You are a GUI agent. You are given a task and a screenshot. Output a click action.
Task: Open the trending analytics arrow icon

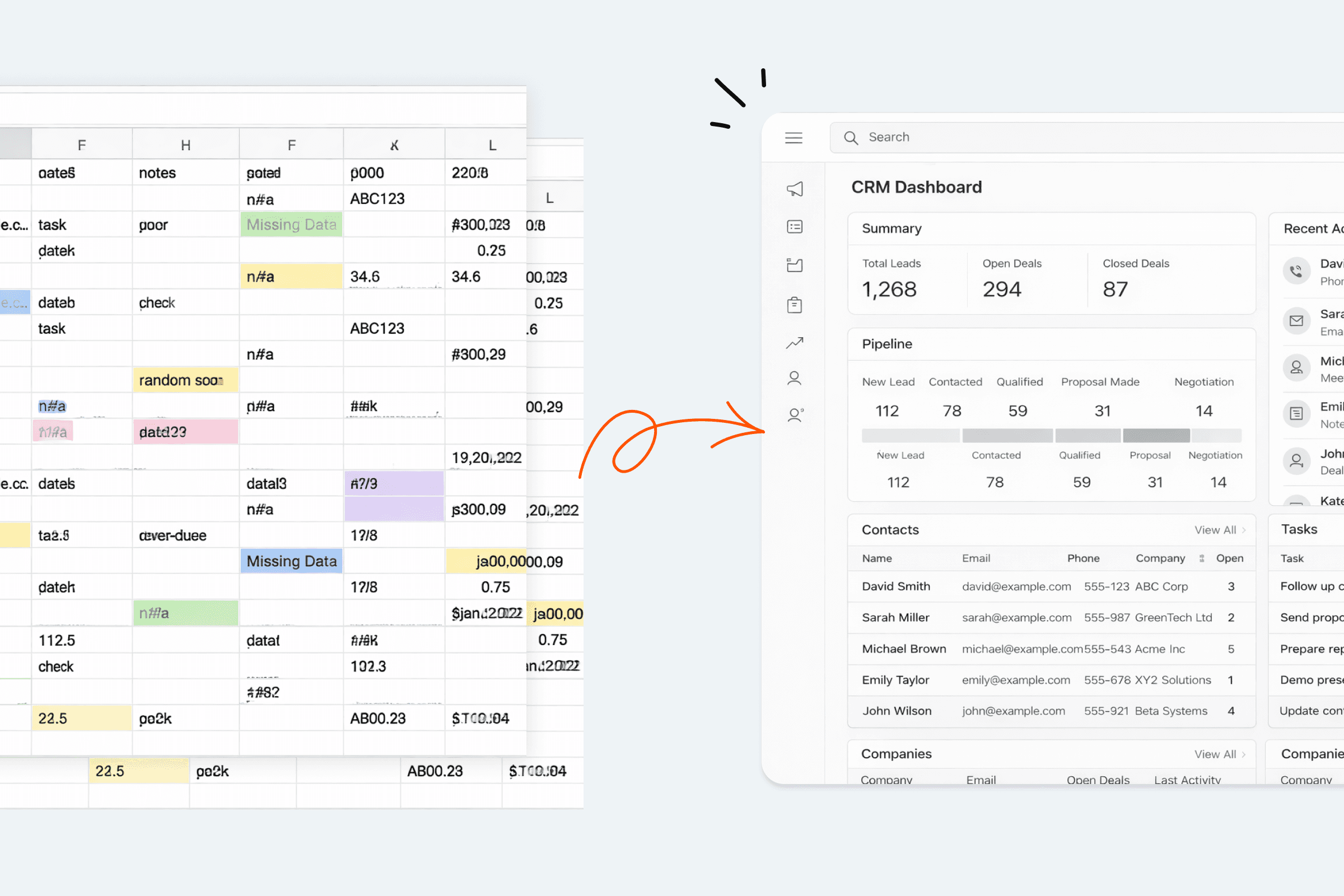point(794,342)
